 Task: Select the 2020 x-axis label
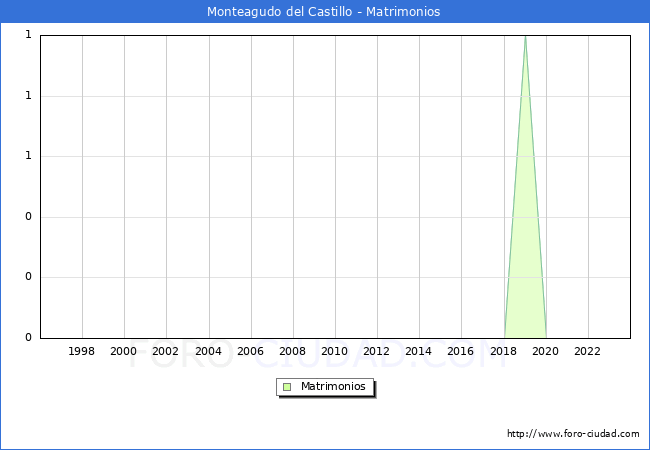pyautogui.click(x=546, y=351)
